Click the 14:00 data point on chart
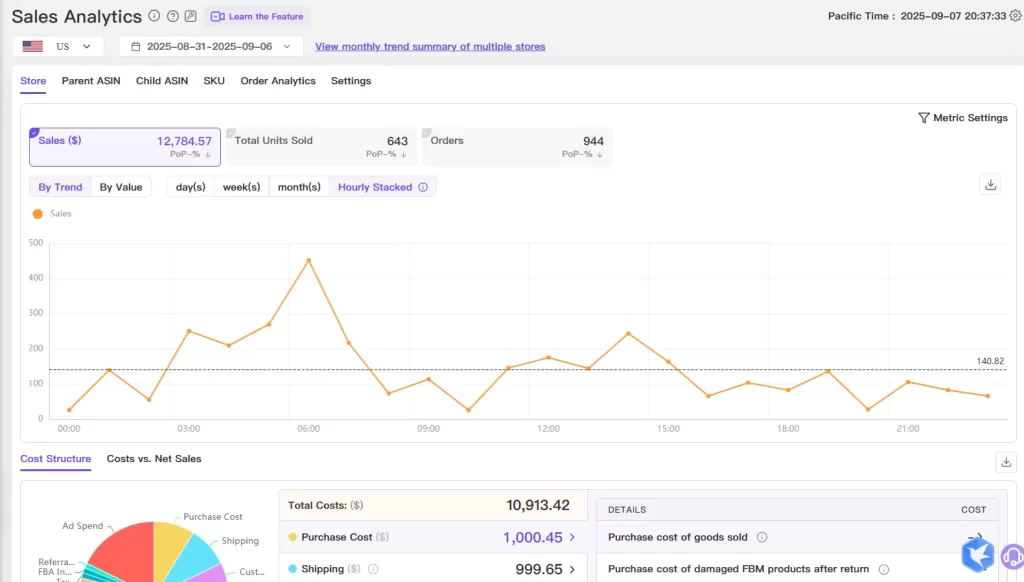Image resolution: width=1024 pixels, height=582 pixels. 628,334
